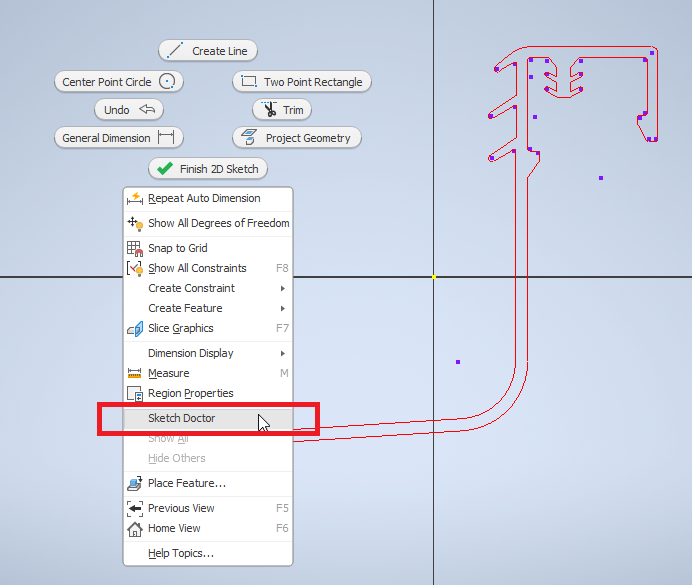The image size is (692, 585).
Task: Choose Two Point Rectangle tool
Action: (302, 82)
